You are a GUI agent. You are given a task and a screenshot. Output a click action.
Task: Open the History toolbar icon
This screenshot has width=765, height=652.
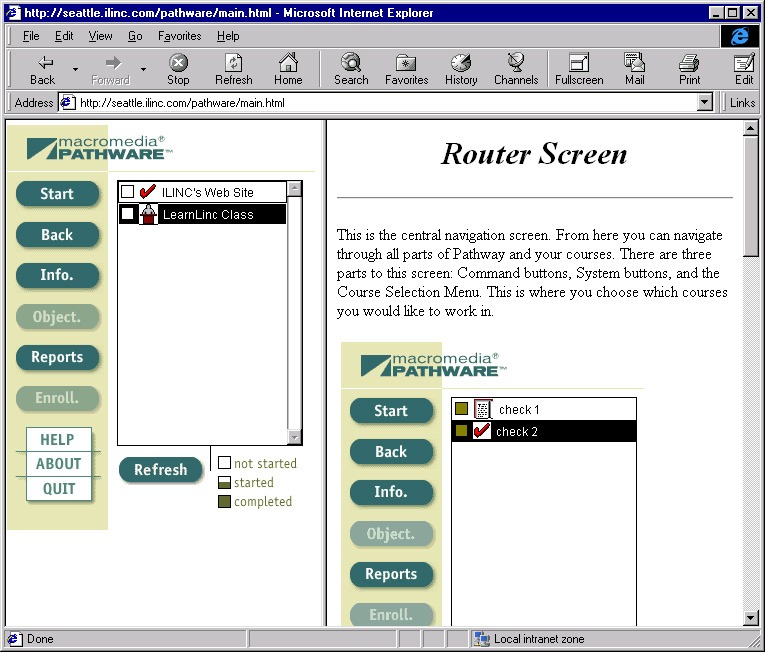click(461, 62)
